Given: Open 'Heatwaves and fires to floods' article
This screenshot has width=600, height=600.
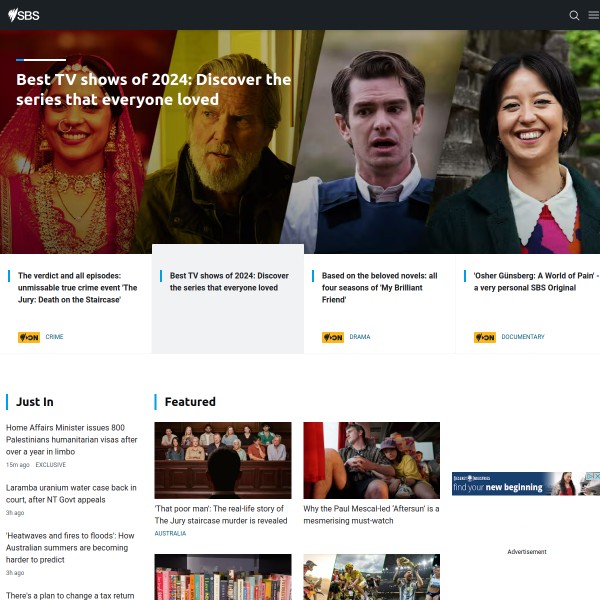Looking at the screenshot, I should [70, 547].
